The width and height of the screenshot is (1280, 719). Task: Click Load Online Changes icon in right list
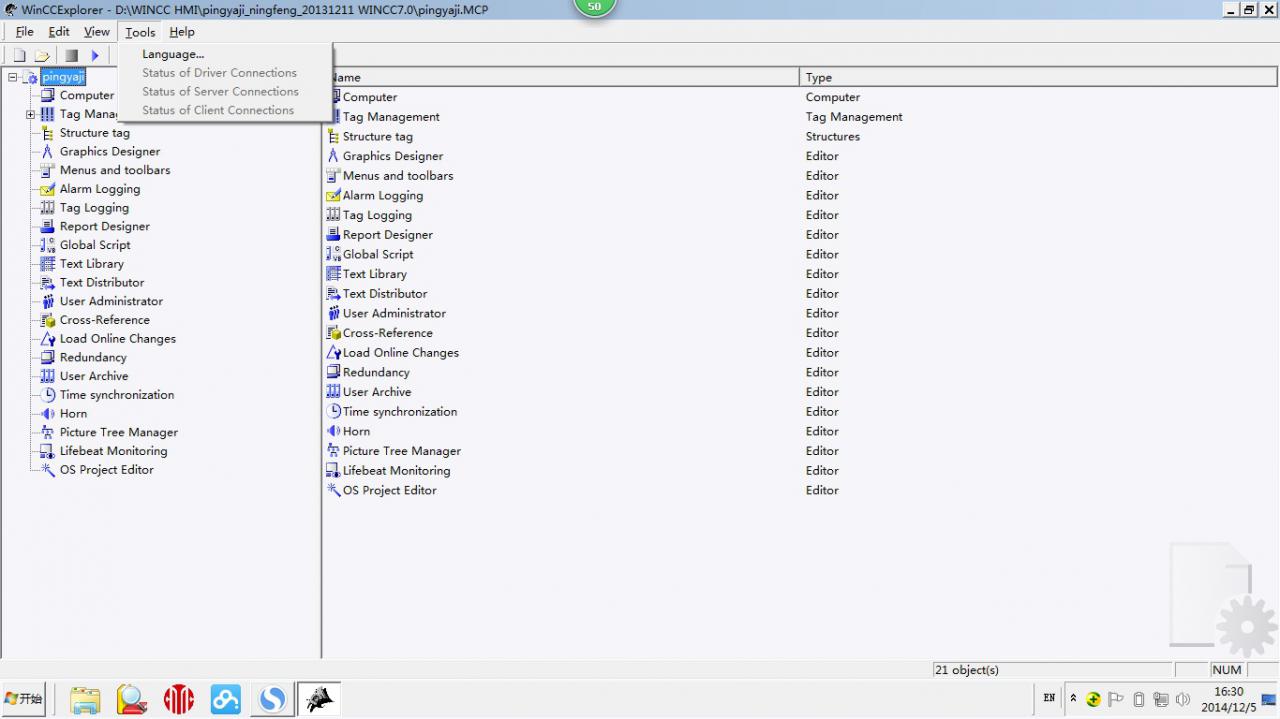coord(334,353)
